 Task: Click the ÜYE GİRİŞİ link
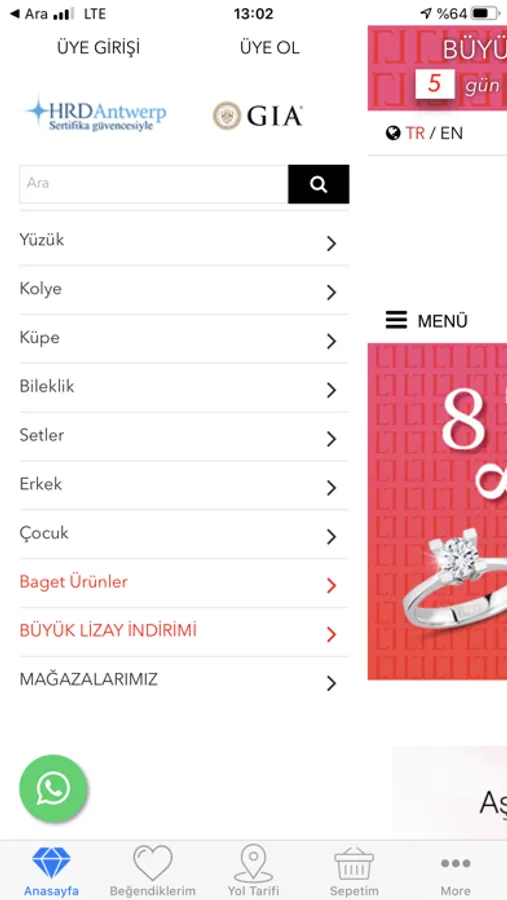(98, 48)
